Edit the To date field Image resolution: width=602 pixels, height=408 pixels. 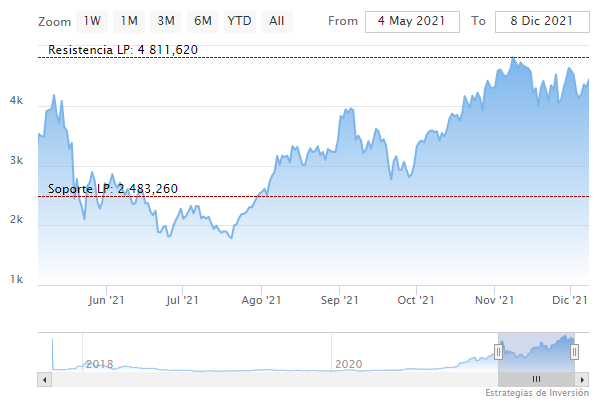542,22
